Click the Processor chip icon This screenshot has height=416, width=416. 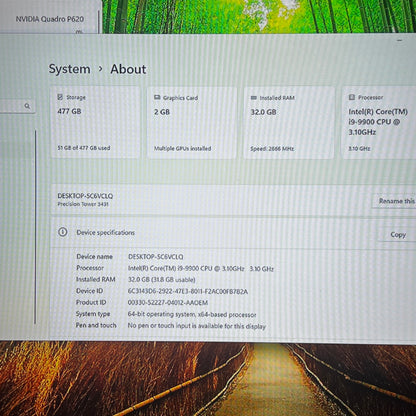click(351, 97)
